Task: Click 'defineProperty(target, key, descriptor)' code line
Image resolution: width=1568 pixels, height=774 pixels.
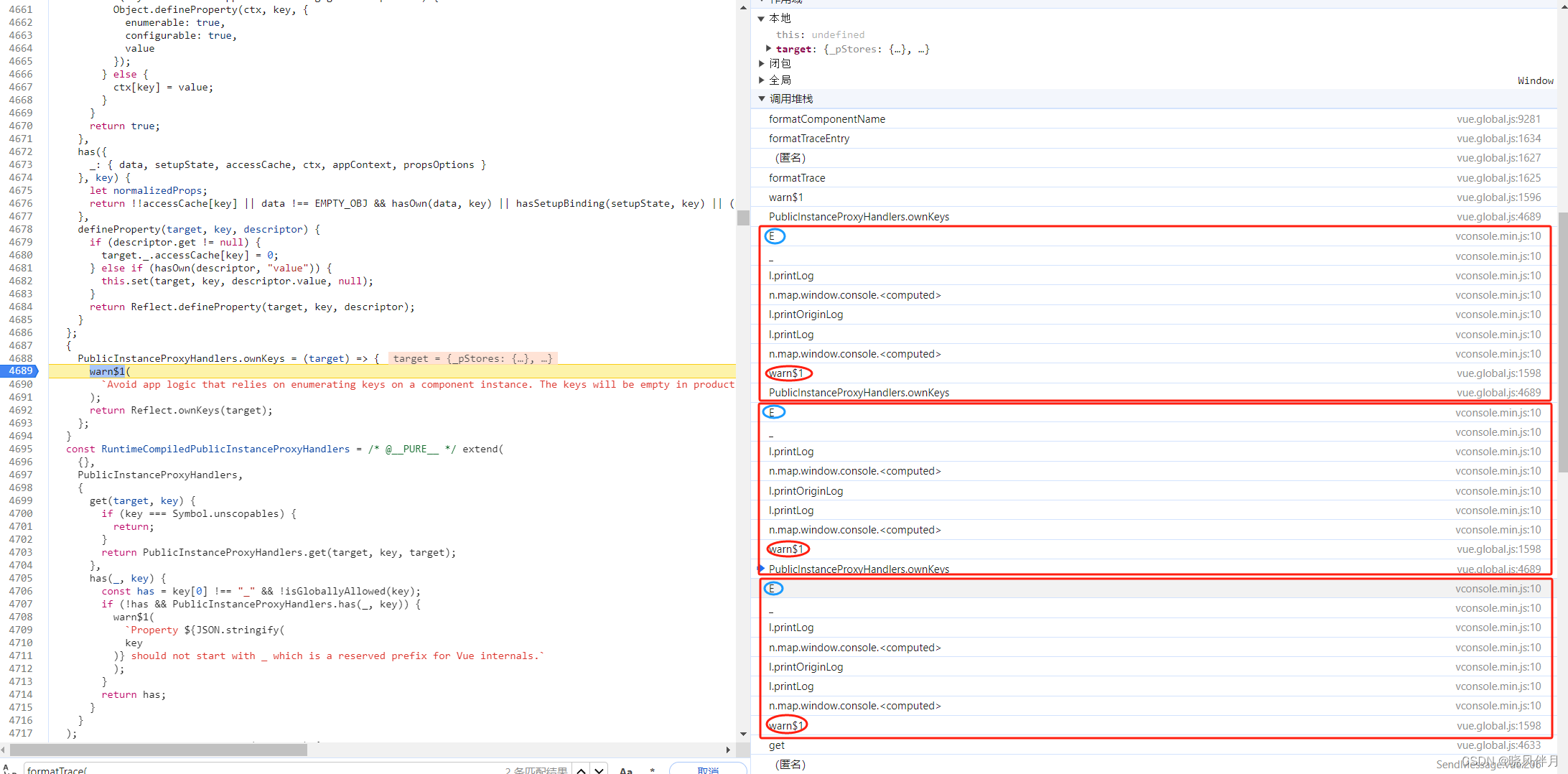Action: [x=199, y=229]
